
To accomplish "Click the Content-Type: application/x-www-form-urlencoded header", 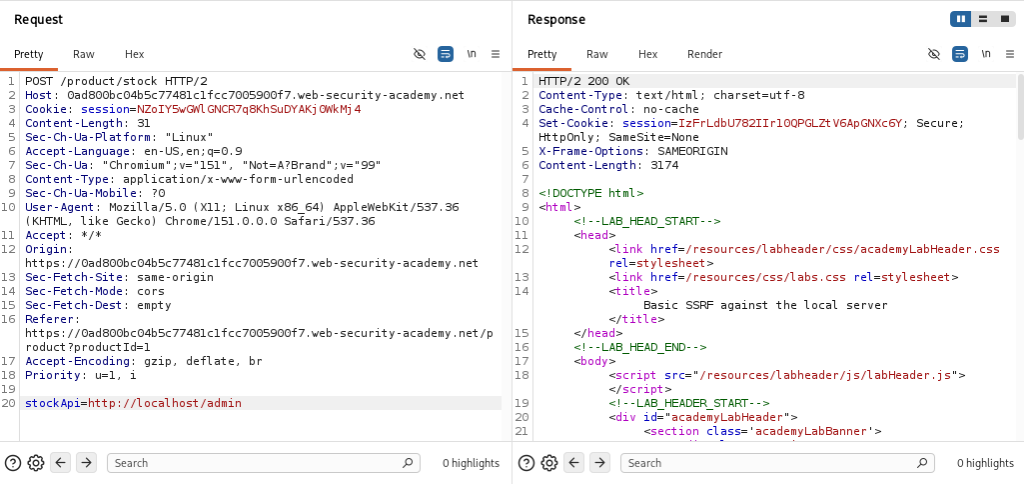I will (189, 179).
